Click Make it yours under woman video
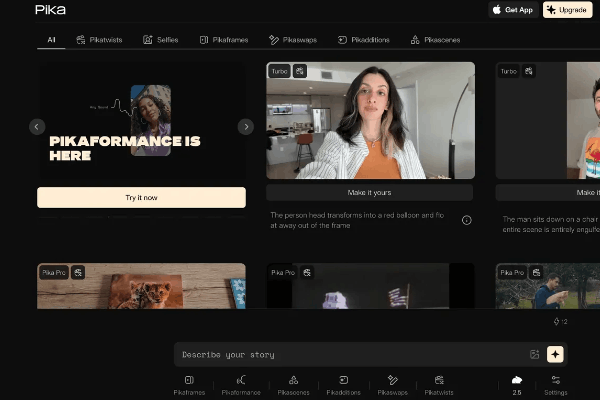Viewport: 600px width, 400px height. (x=370, y=193)
